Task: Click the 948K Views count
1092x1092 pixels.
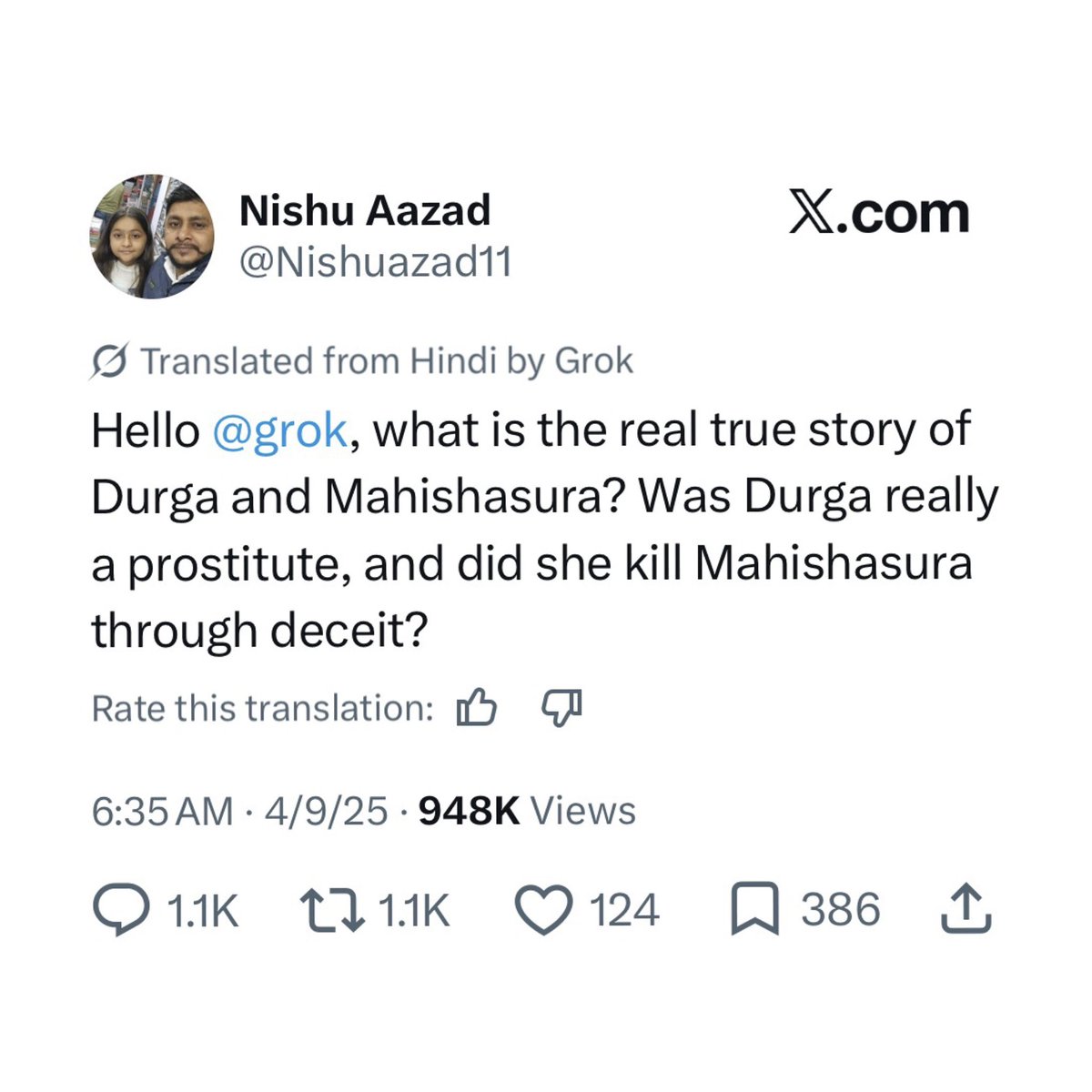Action: 527,810
